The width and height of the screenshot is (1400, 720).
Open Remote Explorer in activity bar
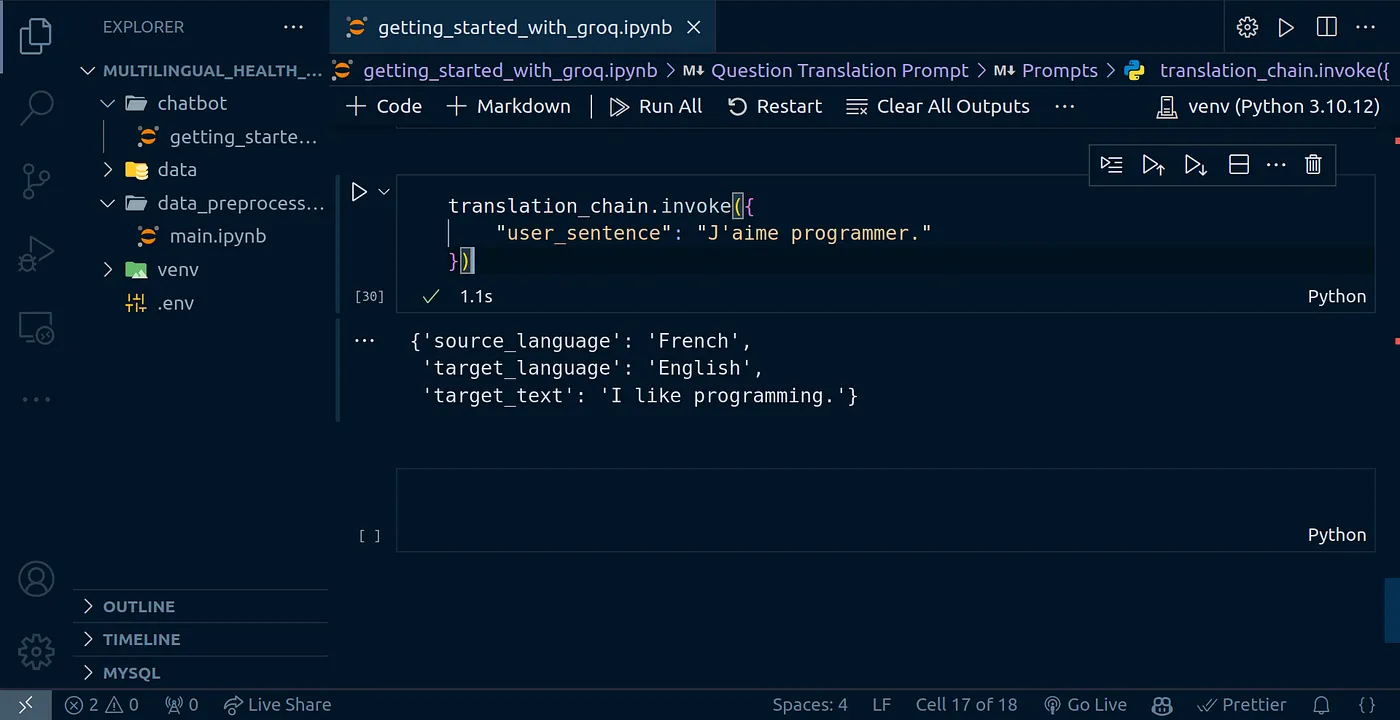[x=37, y=327]
